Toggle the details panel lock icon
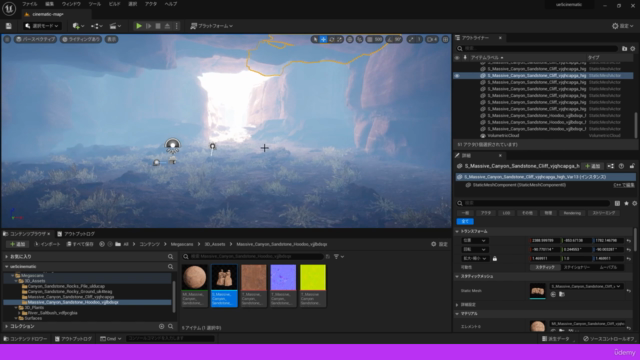640x360 pixels. click(632, 166)
